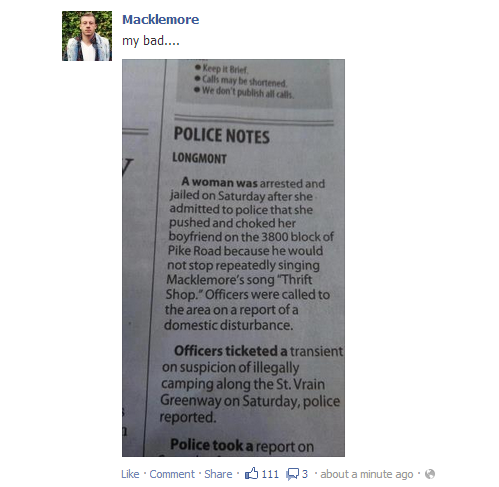Click the 'Police took a report' line
Screen dimensions: 499x487
pos(242,446)
